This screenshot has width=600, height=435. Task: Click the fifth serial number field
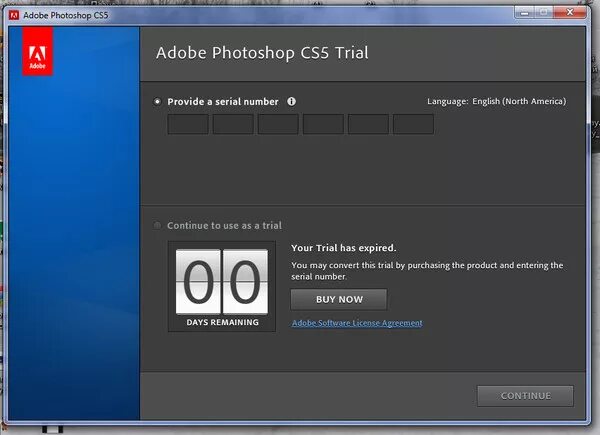pos(368,124)
